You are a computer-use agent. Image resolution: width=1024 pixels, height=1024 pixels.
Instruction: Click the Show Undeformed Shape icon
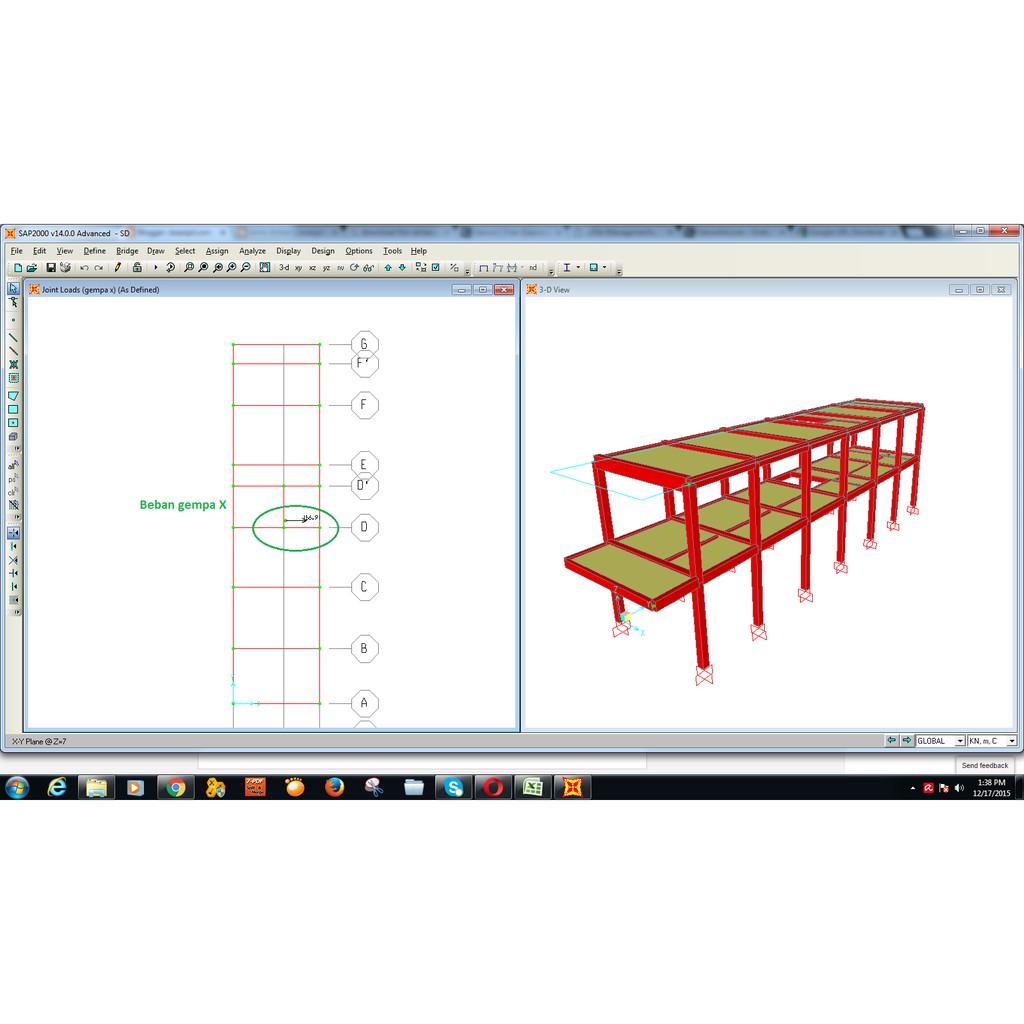pyautogui.click(x=483, y=268)
